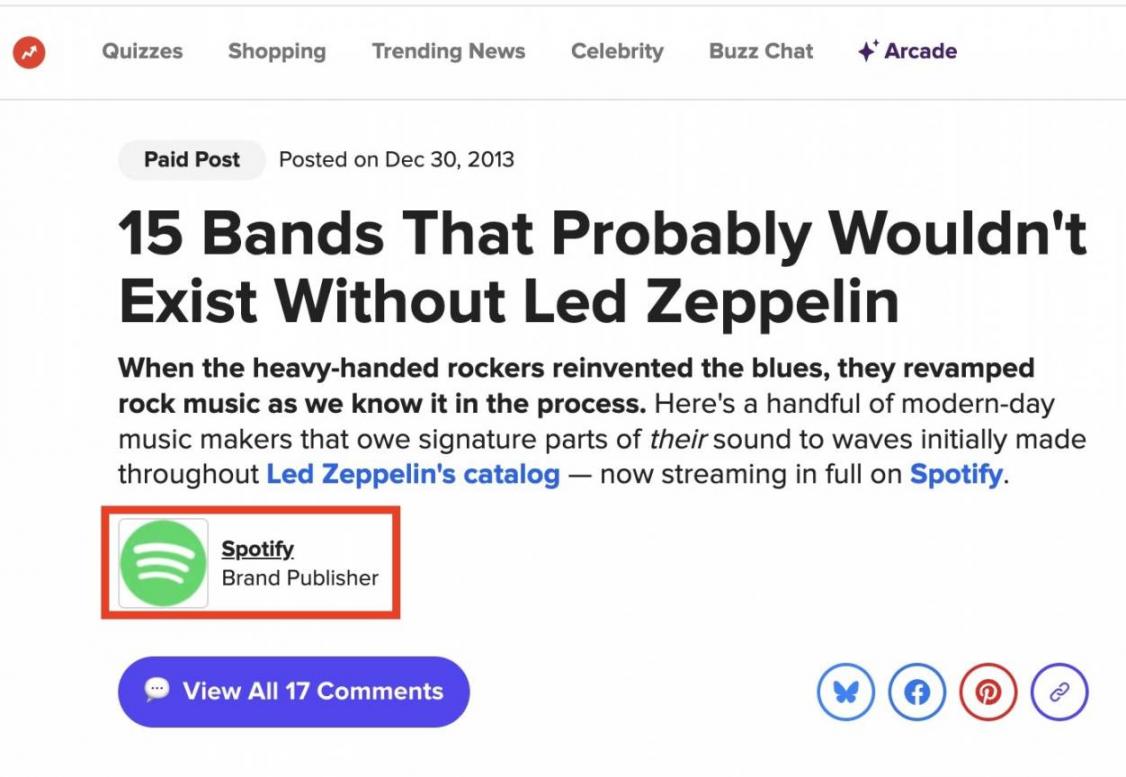Share the article on Facebook
Image resolution: width=1126 pixels, height=777 pixels.
click(917, 692)
